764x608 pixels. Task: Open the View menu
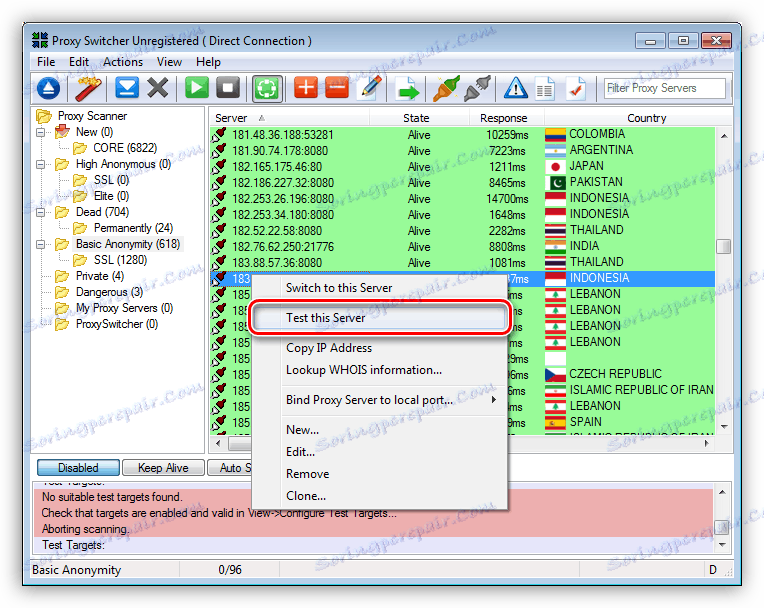169,62
